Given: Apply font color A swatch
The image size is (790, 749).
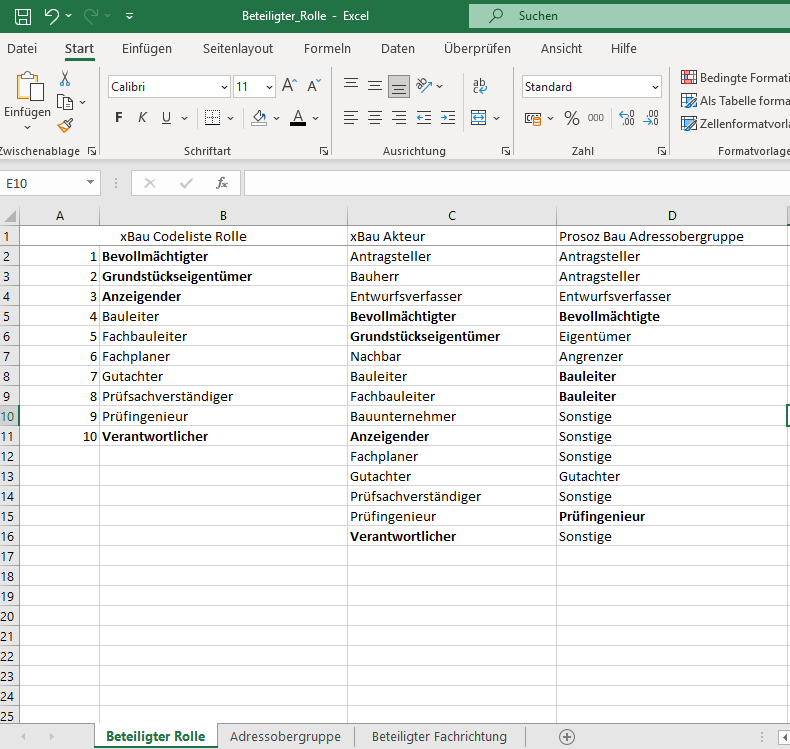Looking at the screenshot, I should pos(298,118).
